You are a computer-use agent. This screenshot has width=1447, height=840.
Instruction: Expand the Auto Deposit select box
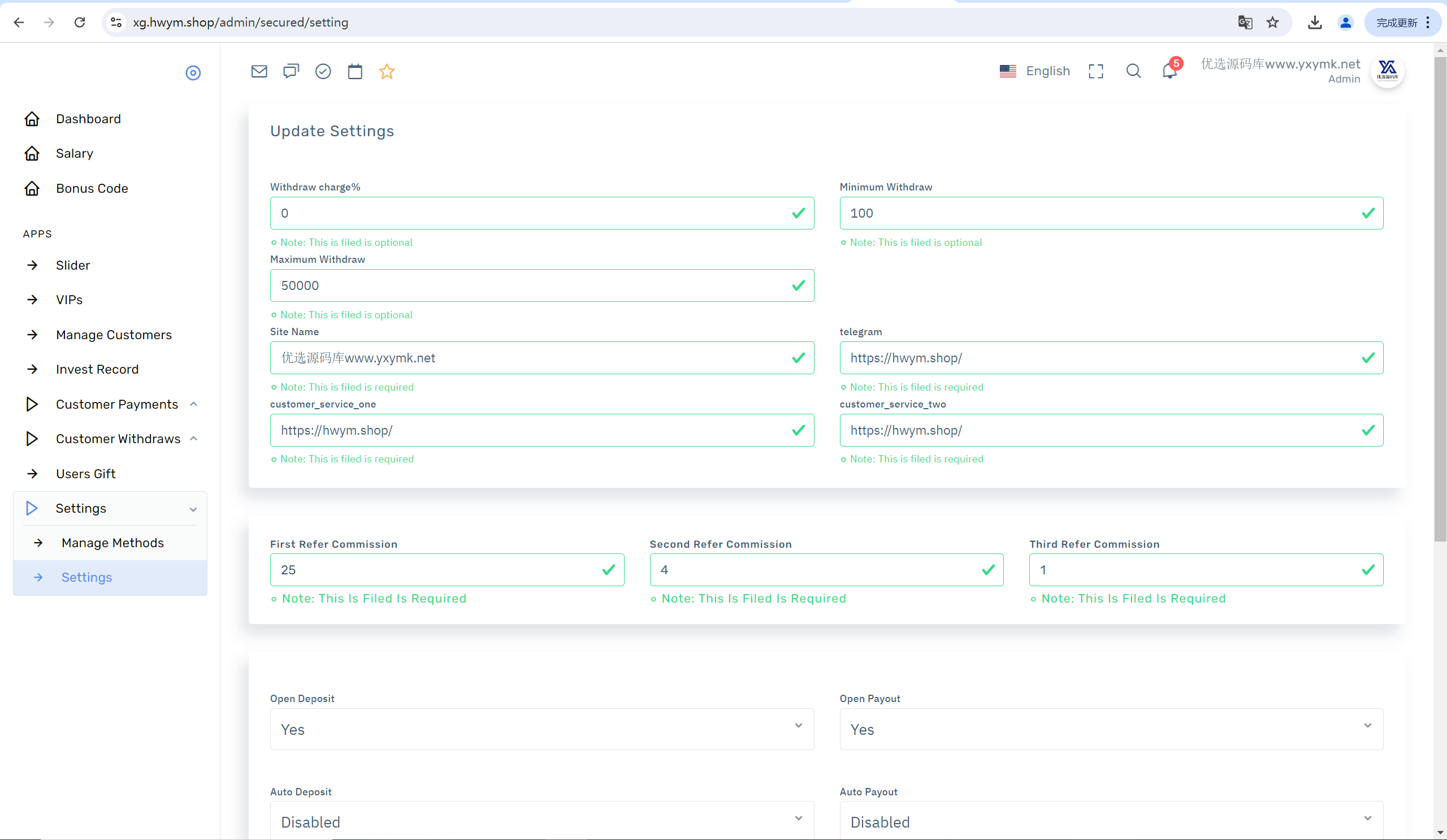point(541,821)
